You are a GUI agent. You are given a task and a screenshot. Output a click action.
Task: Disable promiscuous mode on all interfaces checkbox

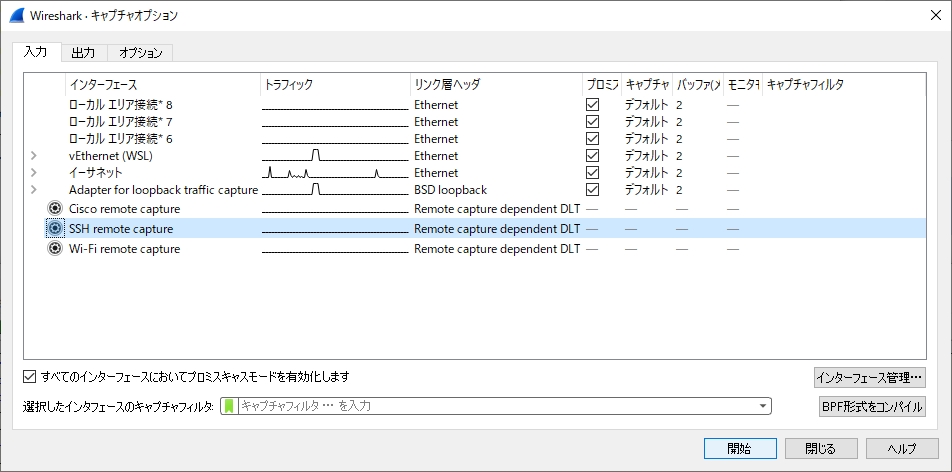coord(29,377)
